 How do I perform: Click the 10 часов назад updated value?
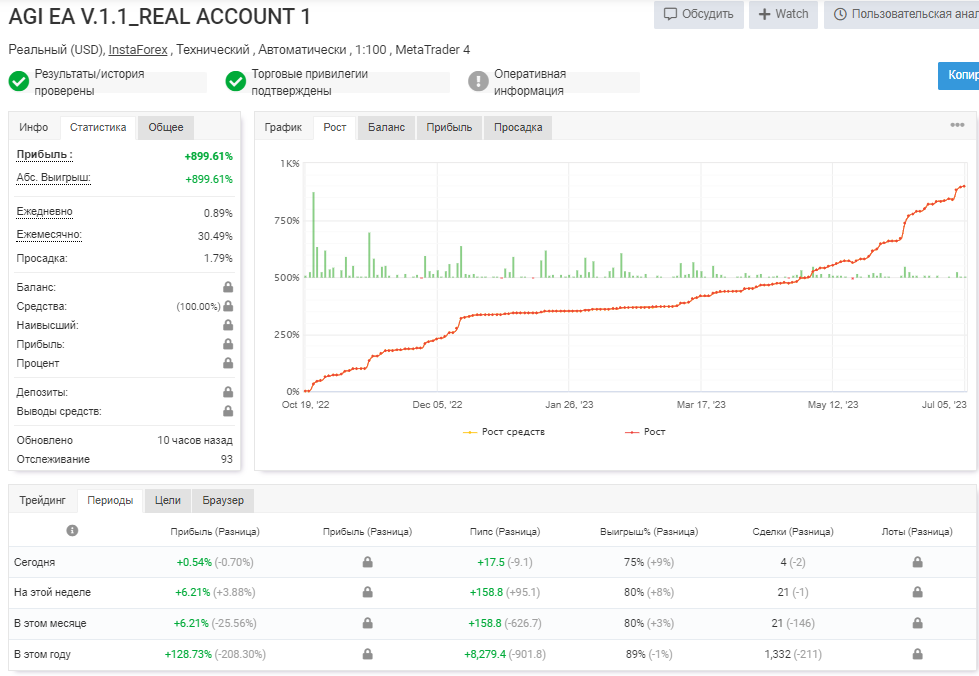pos(195,441)
